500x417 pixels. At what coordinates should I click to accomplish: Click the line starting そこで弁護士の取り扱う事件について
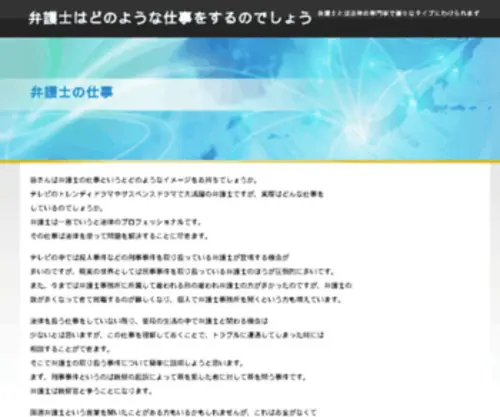[137, 363]
